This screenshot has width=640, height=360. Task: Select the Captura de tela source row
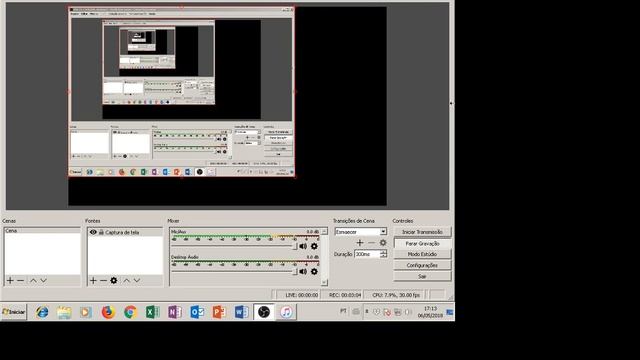[125, 232]
